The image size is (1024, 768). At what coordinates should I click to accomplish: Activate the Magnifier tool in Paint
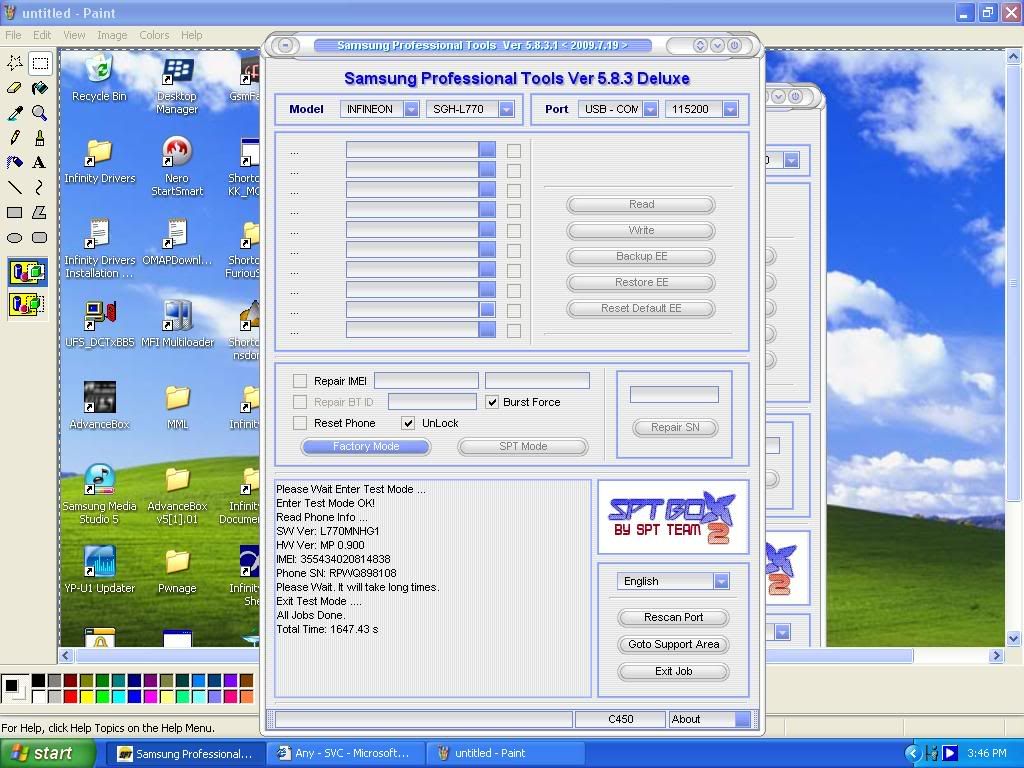point(40,112)
